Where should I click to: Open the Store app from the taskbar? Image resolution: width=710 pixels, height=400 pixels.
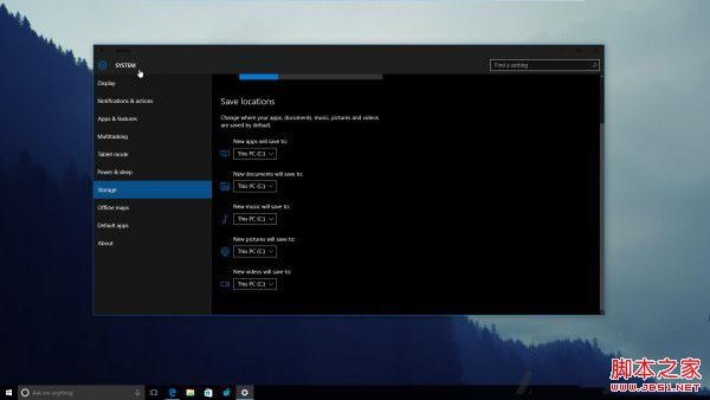point(208,392)
